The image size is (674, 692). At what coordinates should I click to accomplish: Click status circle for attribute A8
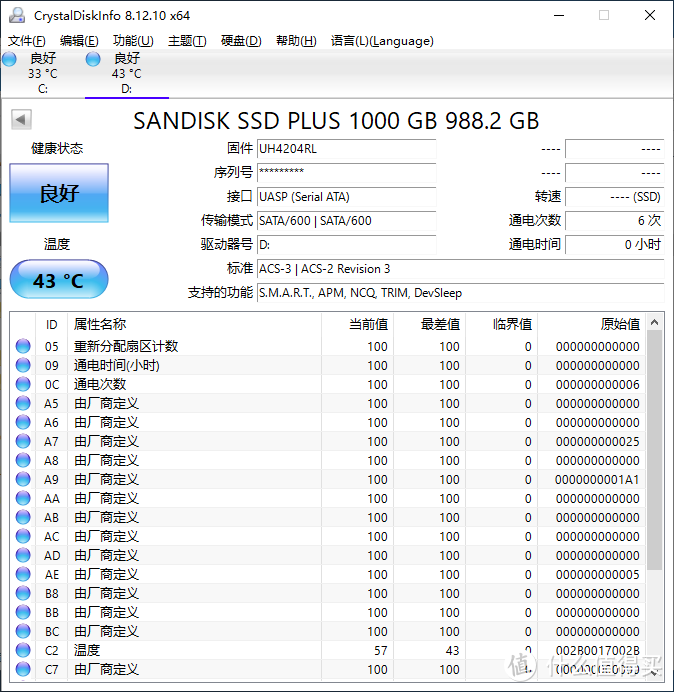(23, 460)
